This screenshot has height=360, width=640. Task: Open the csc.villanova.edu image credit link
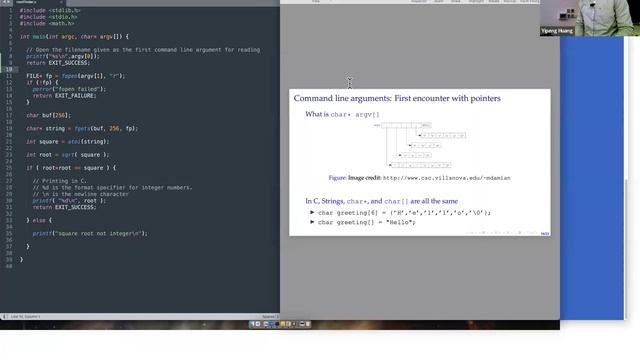pyautogui.click(x=447, y=178)
